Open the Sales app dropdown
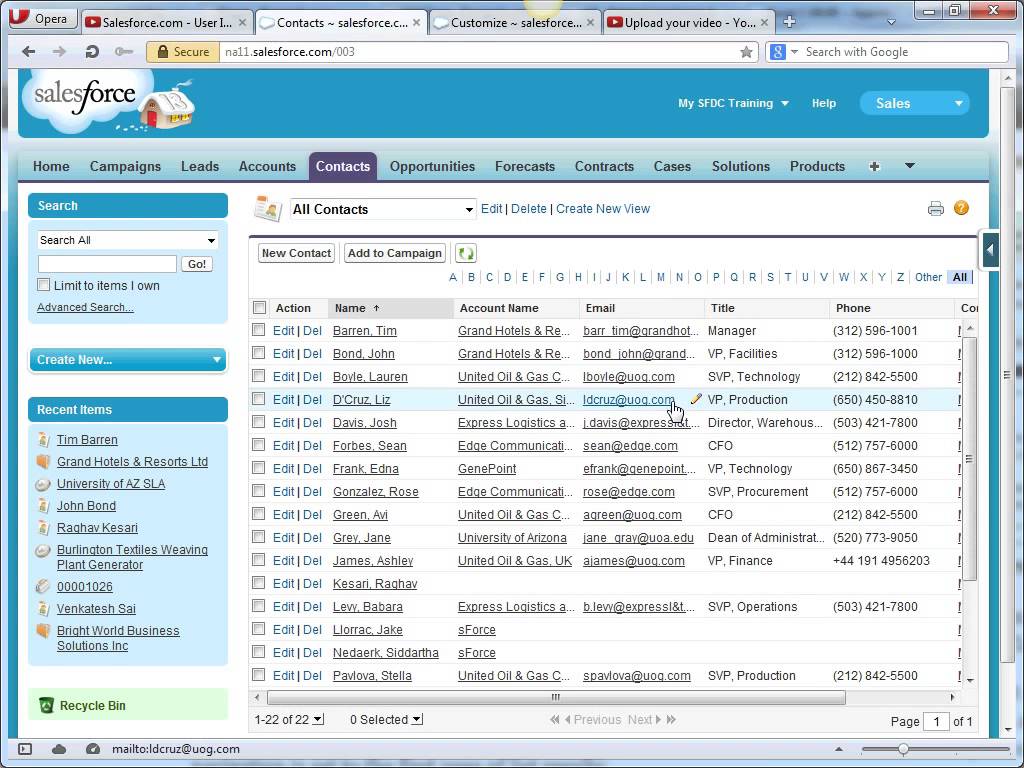Image resolution: width=1024 pixels, height=768 pixels. 914,103
